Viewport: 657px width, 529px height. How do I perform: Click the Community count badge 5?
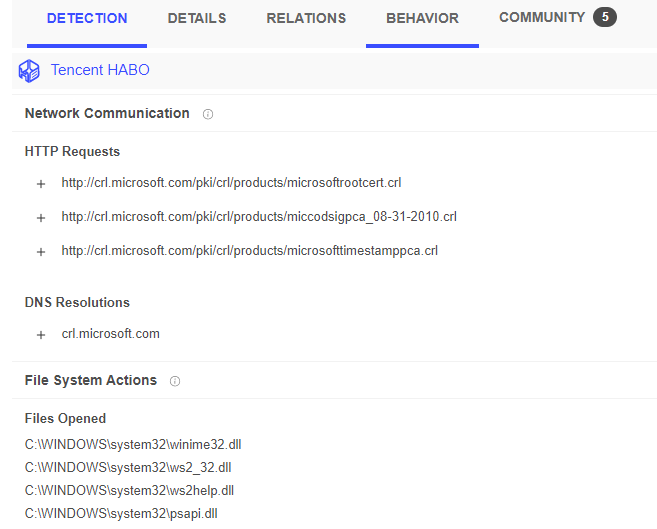(605, 17)
